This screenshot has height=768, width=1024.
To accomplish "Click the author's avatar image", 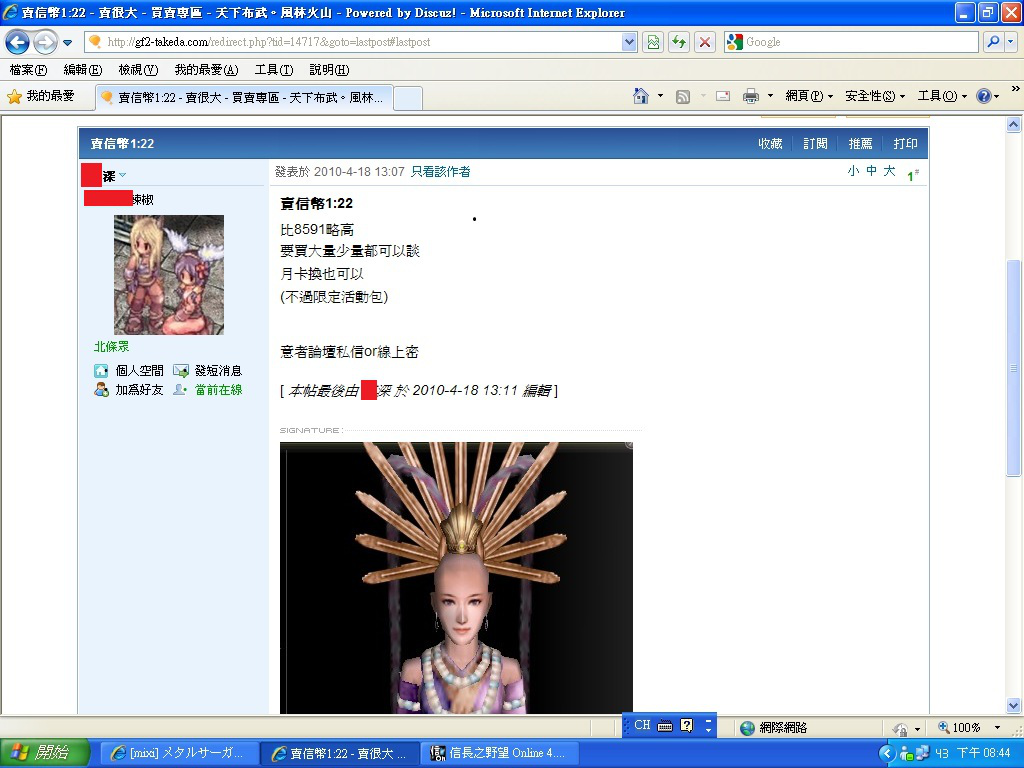I will coord(169,275).
